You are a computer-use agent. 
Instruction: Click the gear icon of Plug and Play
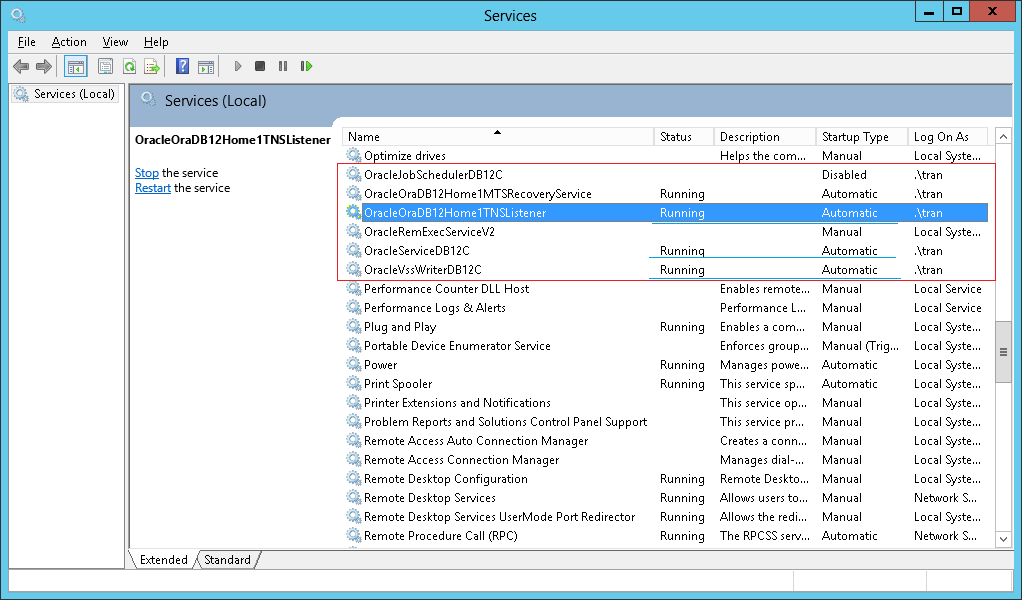point(353,326)
